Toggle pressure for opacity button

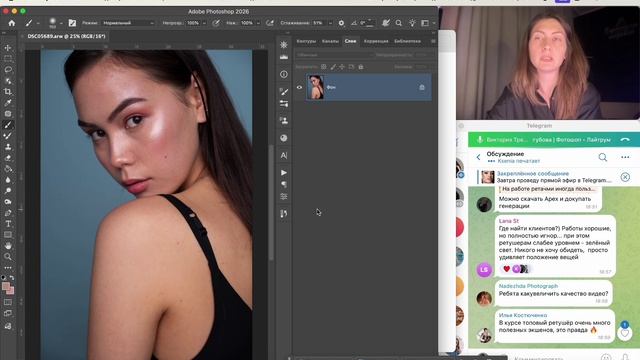click(216, 23)
